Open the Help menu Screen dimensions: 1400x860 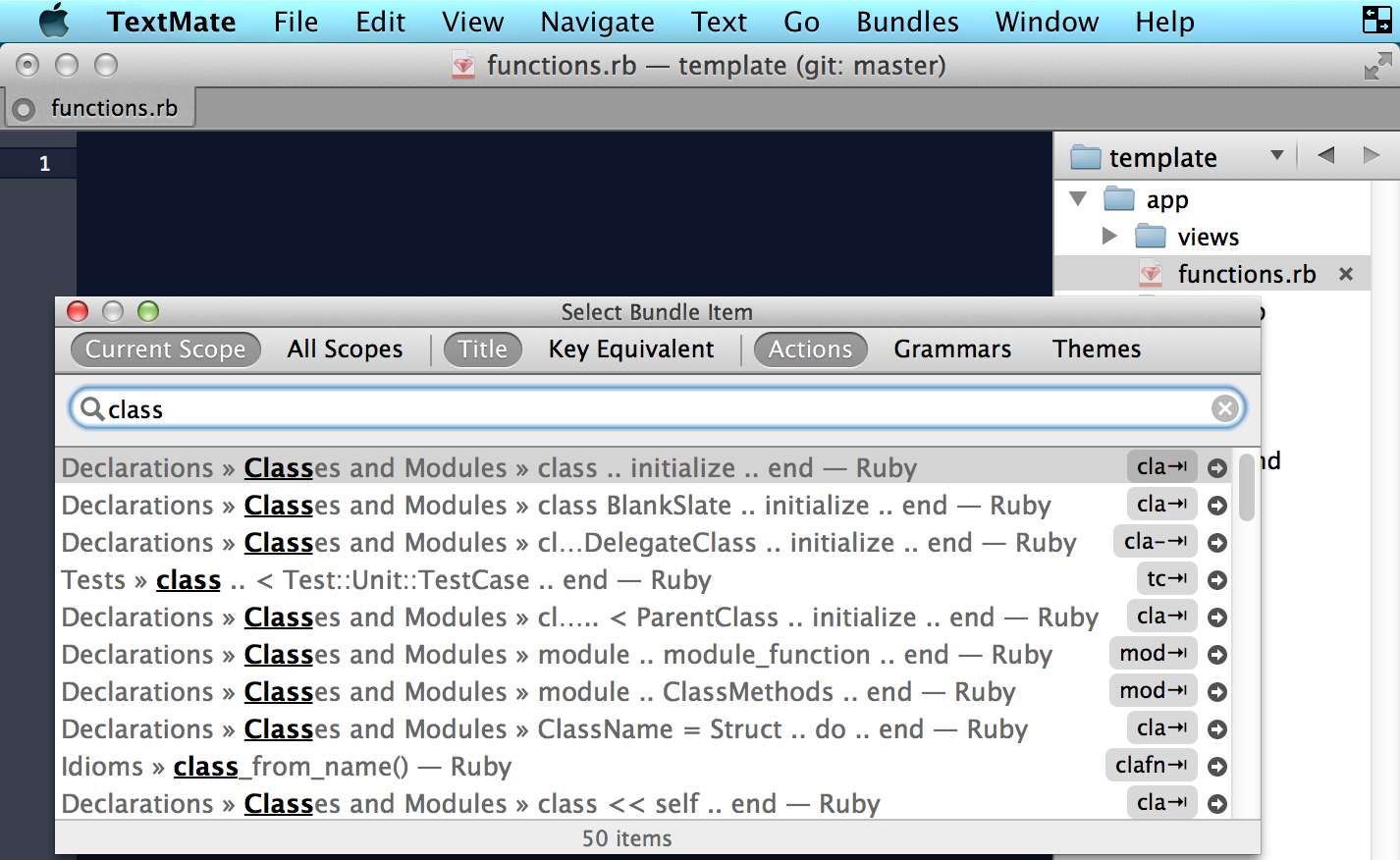[1164, 22]
